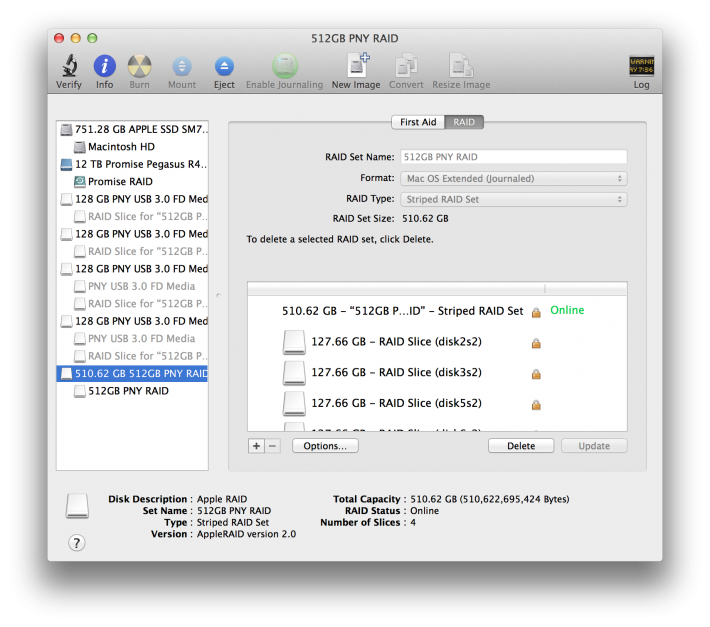
Task: Click the lock icon beside disk3s2 slice
Action: tap(536, 373)
